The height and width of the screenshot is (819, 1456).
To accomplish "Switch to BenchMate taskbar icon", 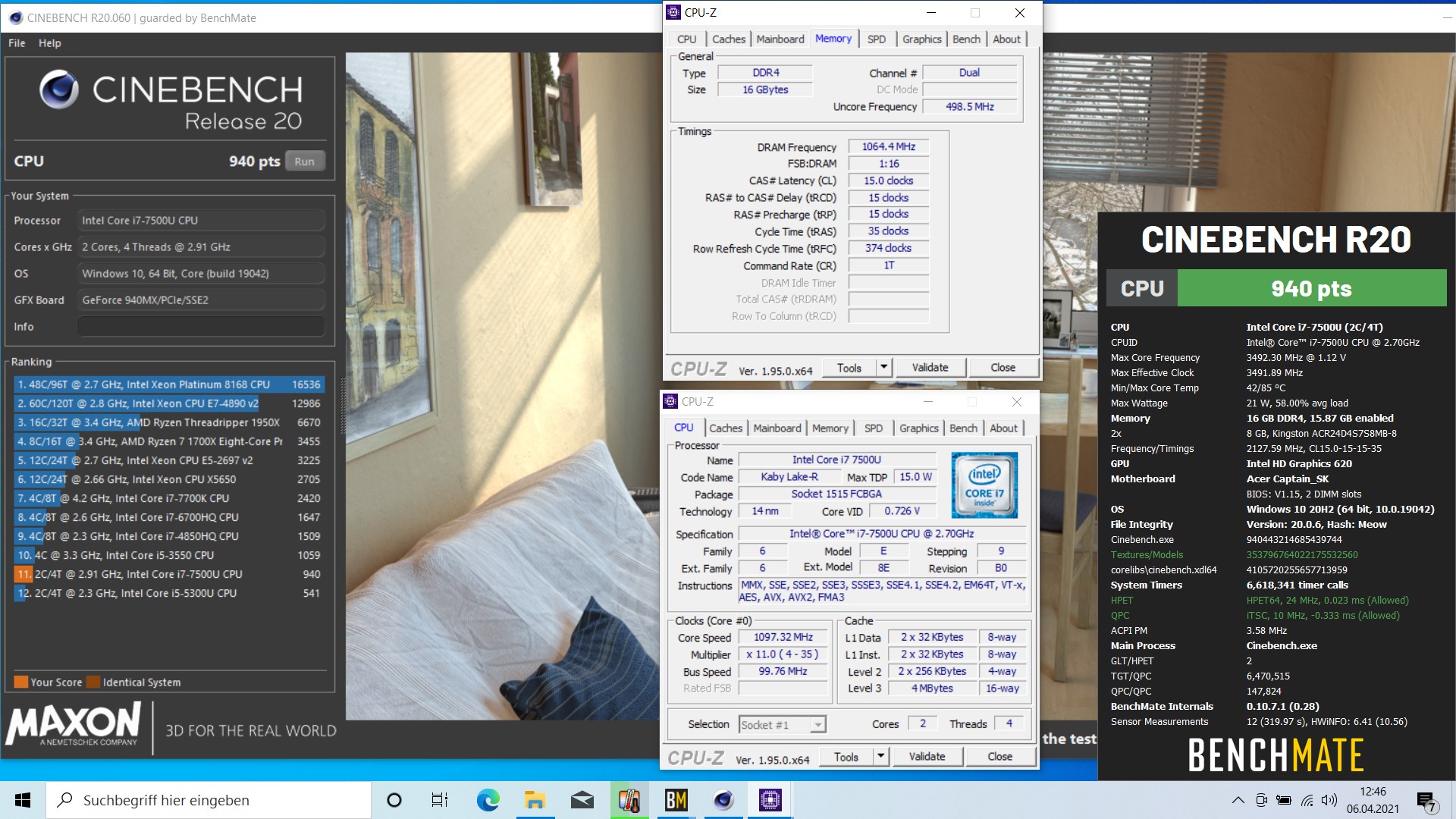I will click(x=676, y=800).
